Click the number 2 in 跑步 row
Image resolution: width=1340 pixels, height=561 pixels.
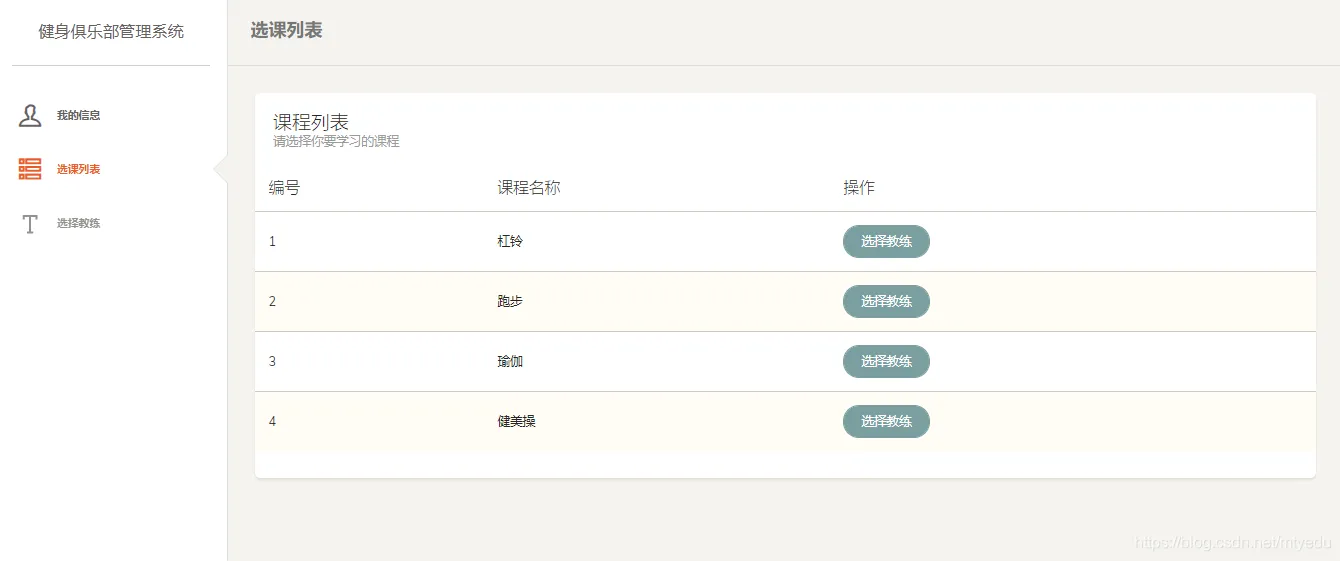click(272, 301)
